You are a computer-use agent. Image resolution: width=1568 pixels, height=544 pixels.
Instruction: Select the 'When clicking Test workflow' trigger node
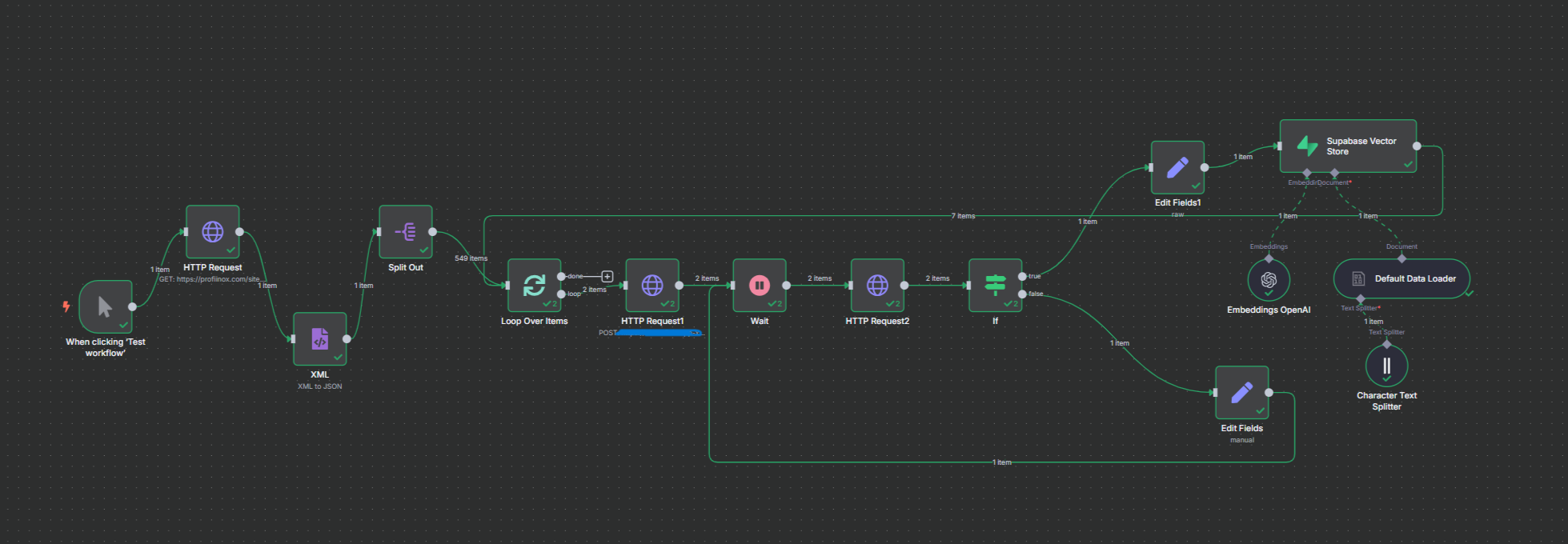click(x=106, y=306)
